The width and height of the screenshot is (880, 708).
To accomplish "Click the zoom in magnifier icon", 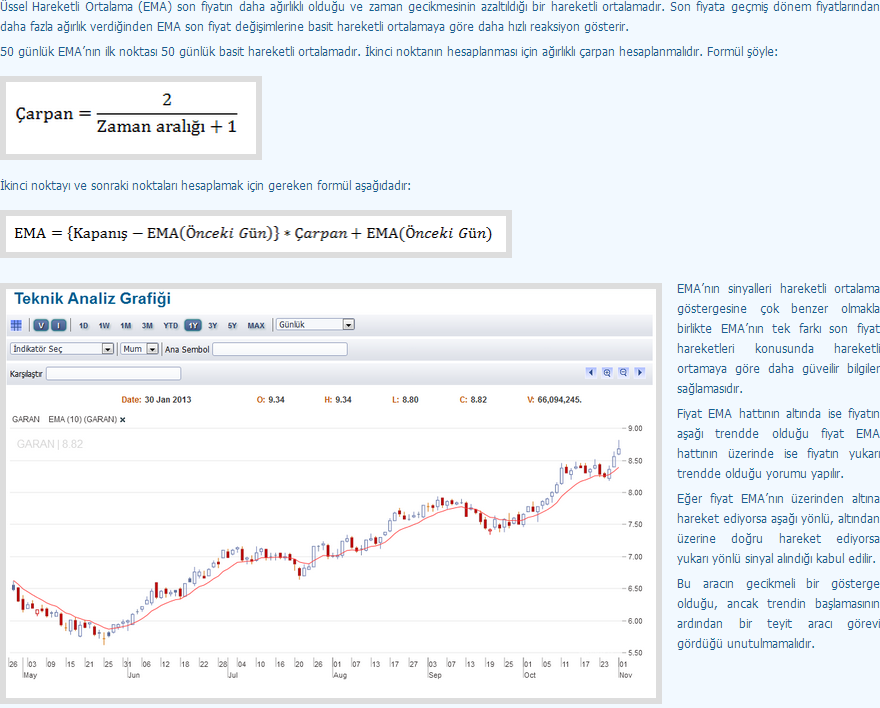I will point(607,373).
